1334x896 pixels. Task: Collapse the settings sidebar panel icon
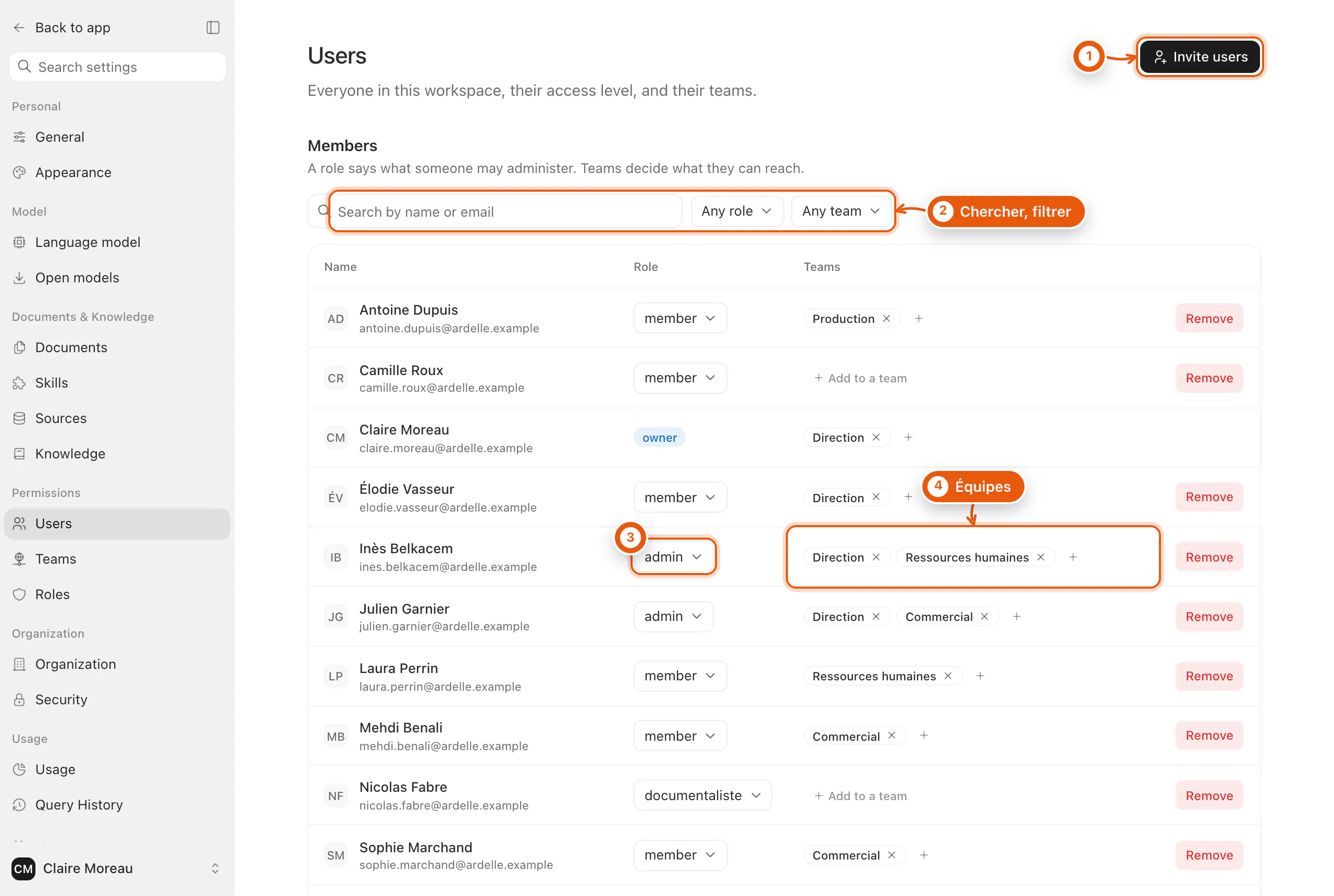pos(213,28)
